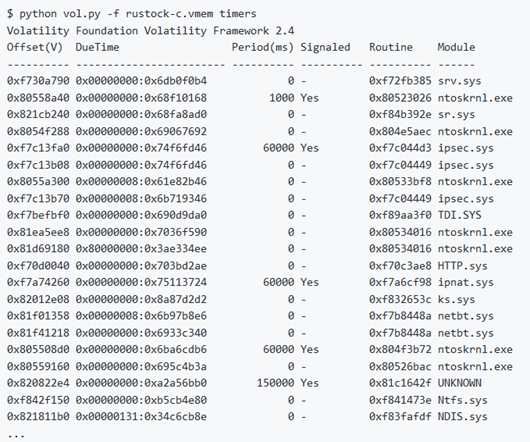Click the Signaled column header
Viewport: 530px width, 442px height.
point(325,48)
